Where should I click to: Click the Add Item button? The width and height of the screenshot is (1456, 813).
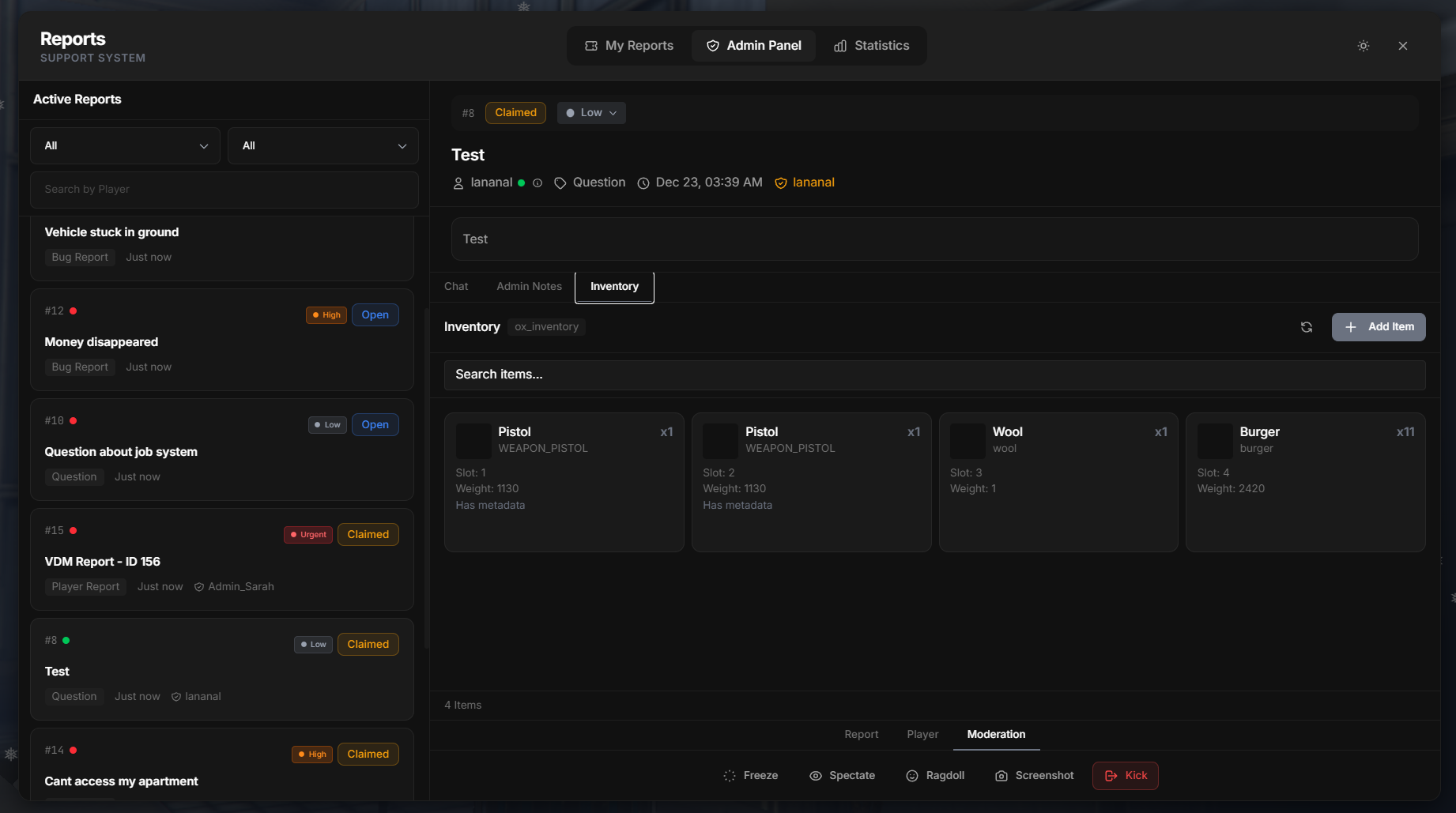tap(1379, 327)
